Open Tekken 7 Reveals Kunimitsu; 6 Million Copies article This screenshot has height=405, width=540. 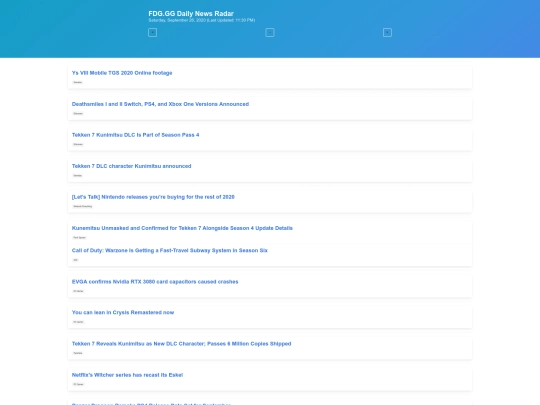[181, 344]
